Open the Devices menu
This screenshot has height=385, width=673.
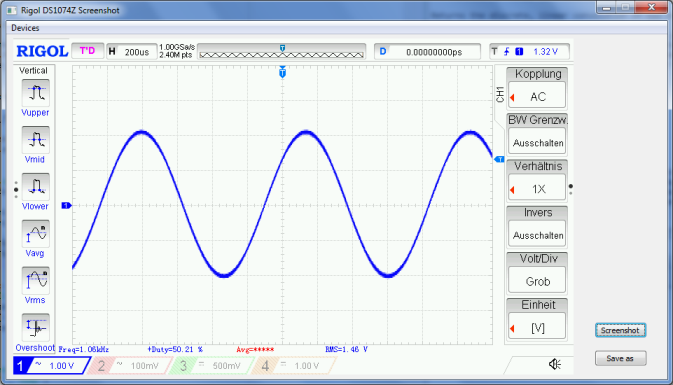click(25, 28)
